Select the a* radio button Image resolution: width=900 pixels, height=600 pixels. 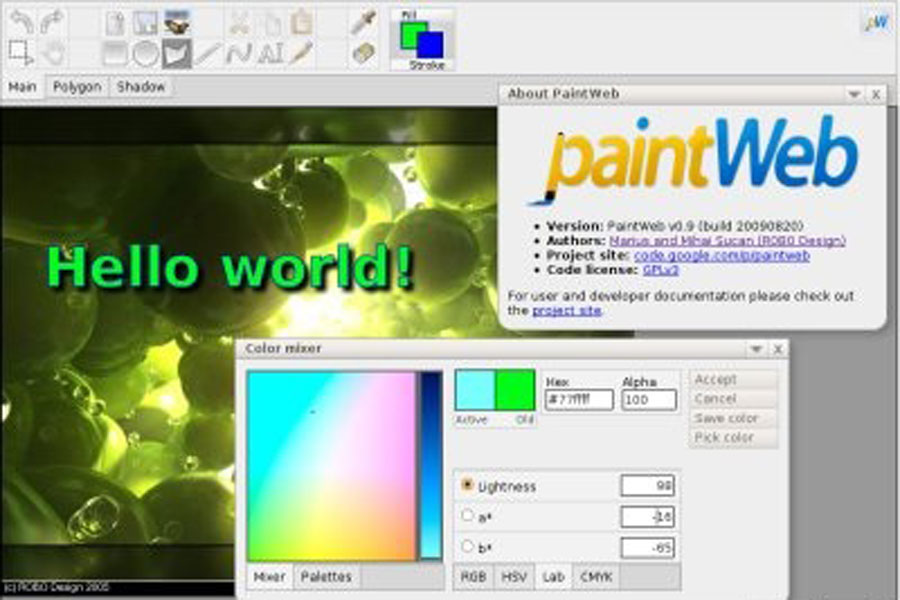point(467,516)
